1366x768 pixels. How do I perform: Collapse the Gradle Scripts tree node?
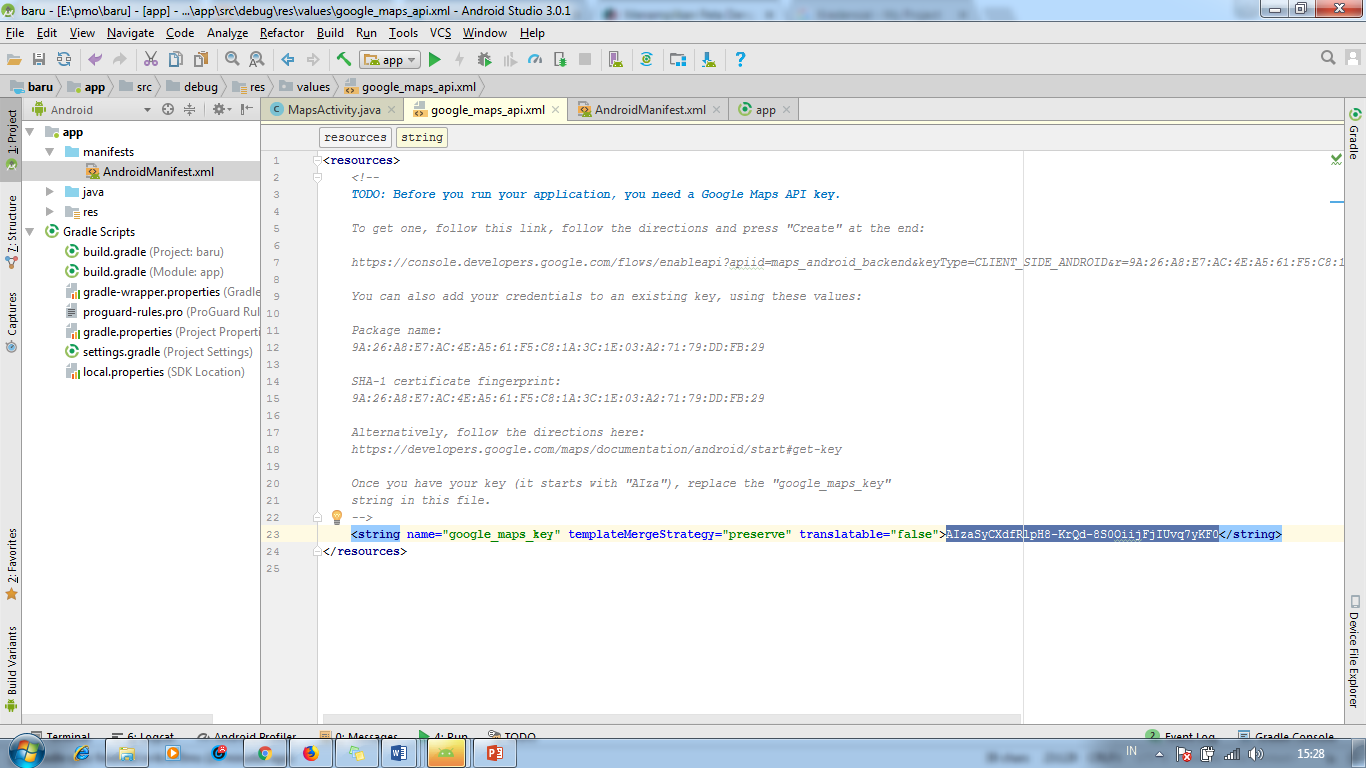[30, 232]
